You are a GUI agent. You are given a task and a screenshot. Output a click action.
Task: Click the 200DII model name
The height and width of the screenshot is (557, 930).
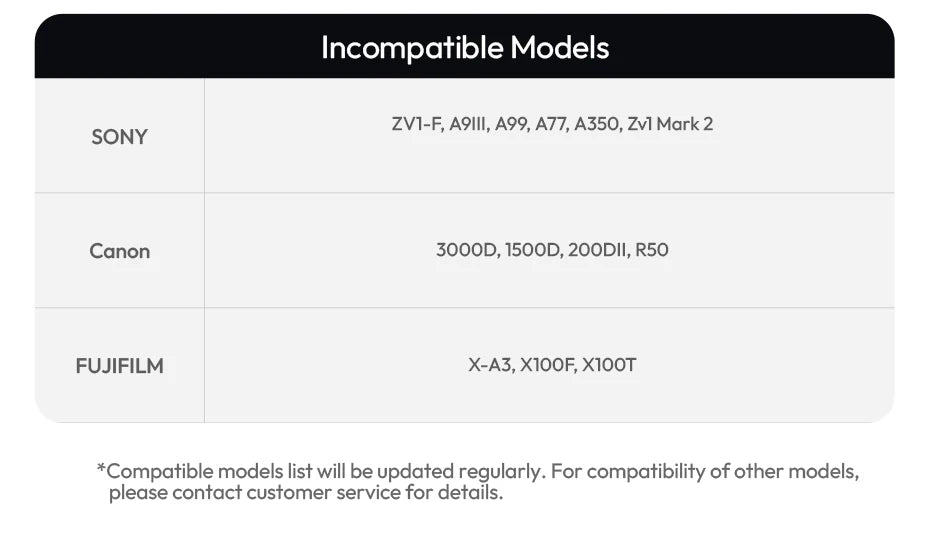(598, 250)
